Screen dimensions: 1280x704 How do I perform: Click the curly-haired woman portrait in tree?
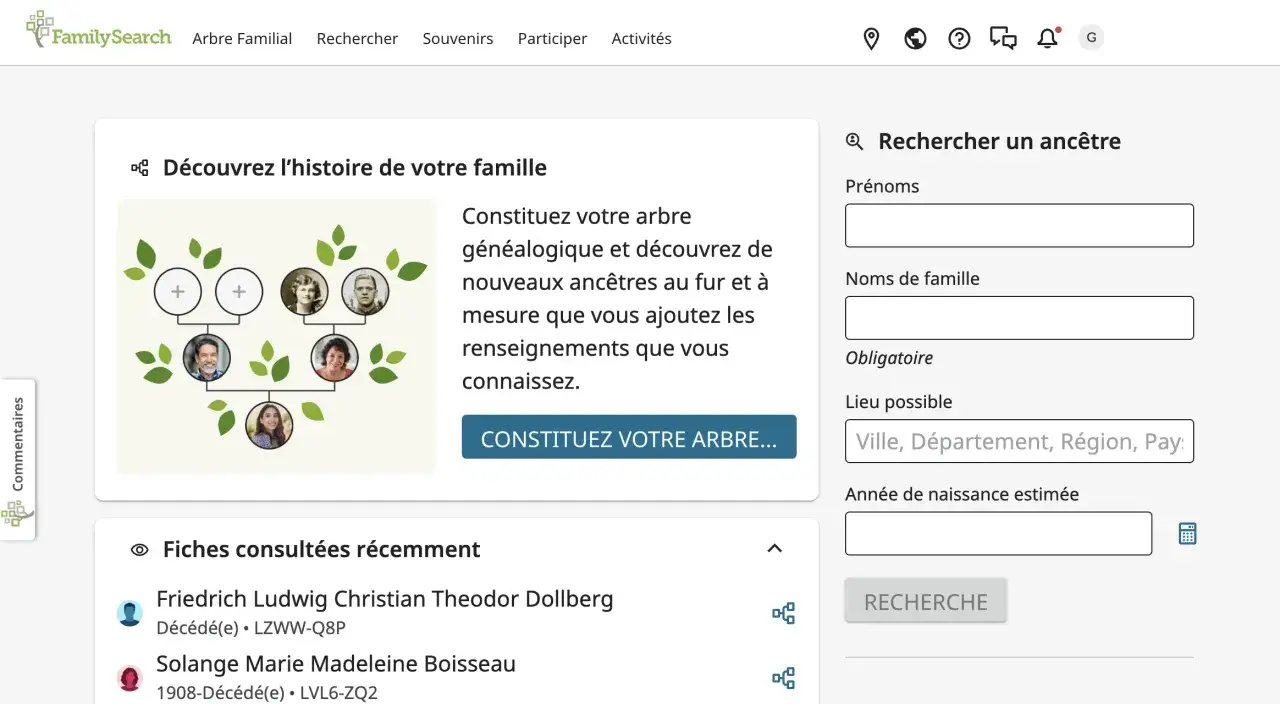coord(334,358)
